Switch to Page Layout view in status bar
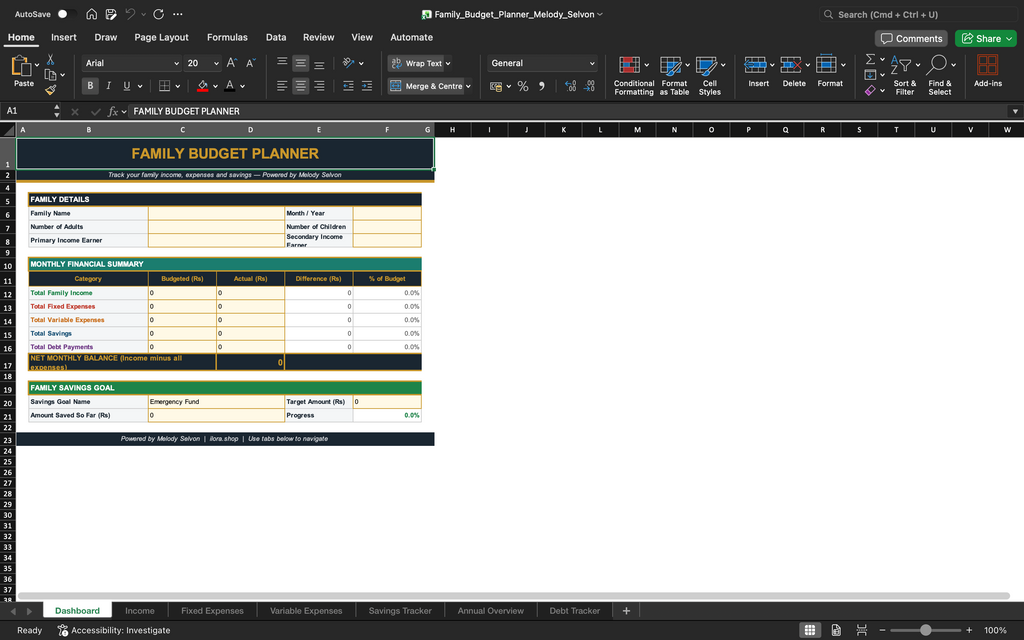This screenshot has height=640, width=1024. click(836, 630)
